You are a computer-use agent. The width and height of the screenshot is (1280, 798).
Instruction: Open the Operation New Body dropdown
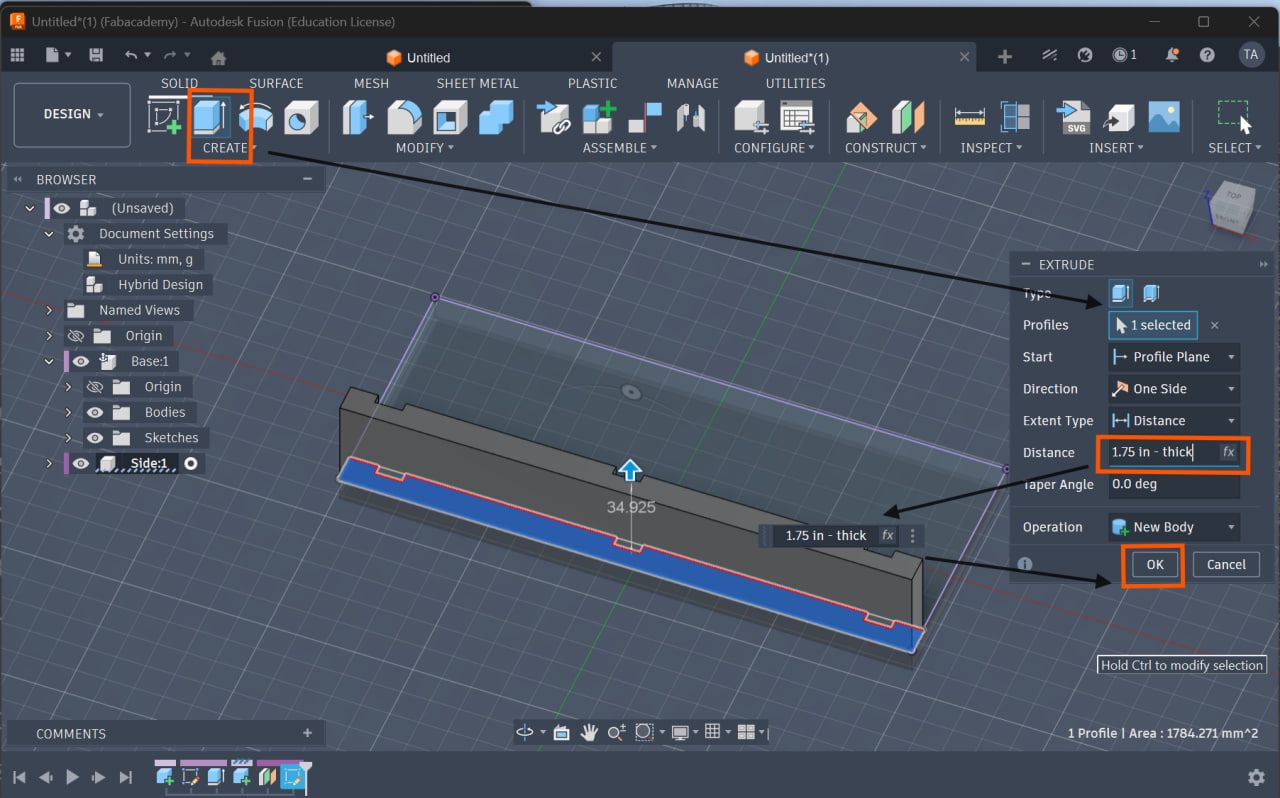pos(1173,527)
